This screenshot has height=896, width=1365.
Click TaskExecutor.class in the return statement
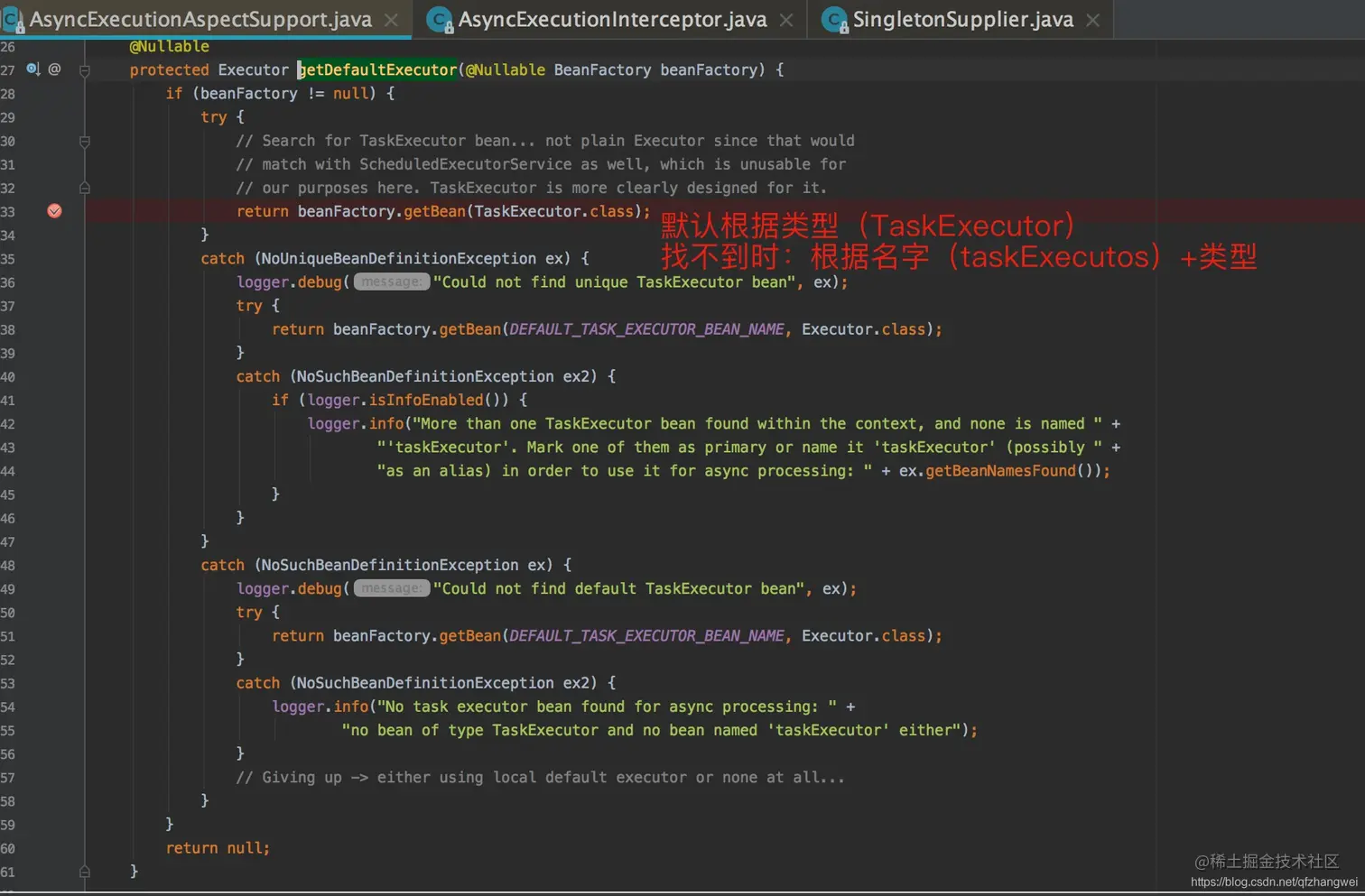[554, 211]
